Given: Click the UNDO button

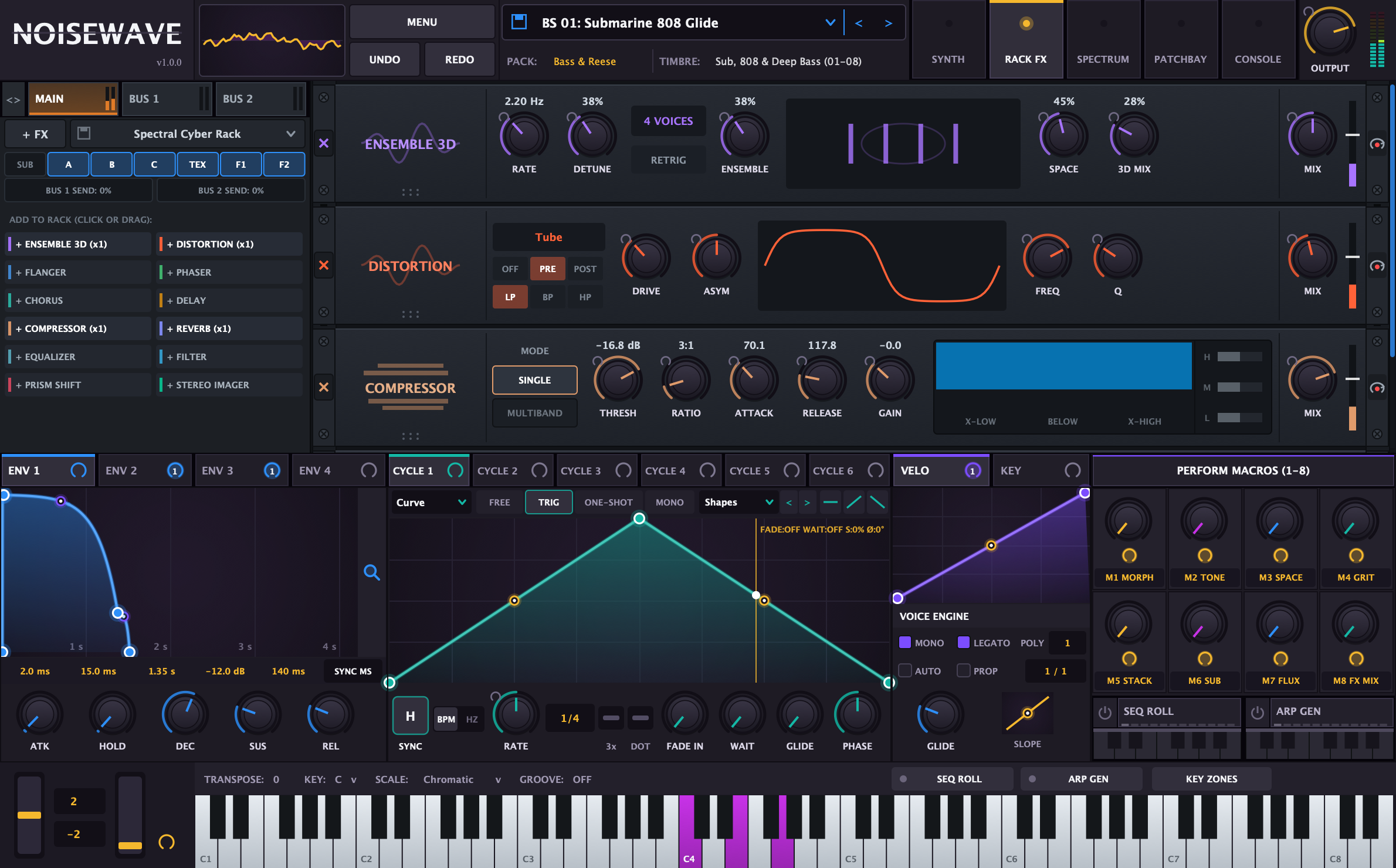Looking at the screenshot, I should point(385,59).
